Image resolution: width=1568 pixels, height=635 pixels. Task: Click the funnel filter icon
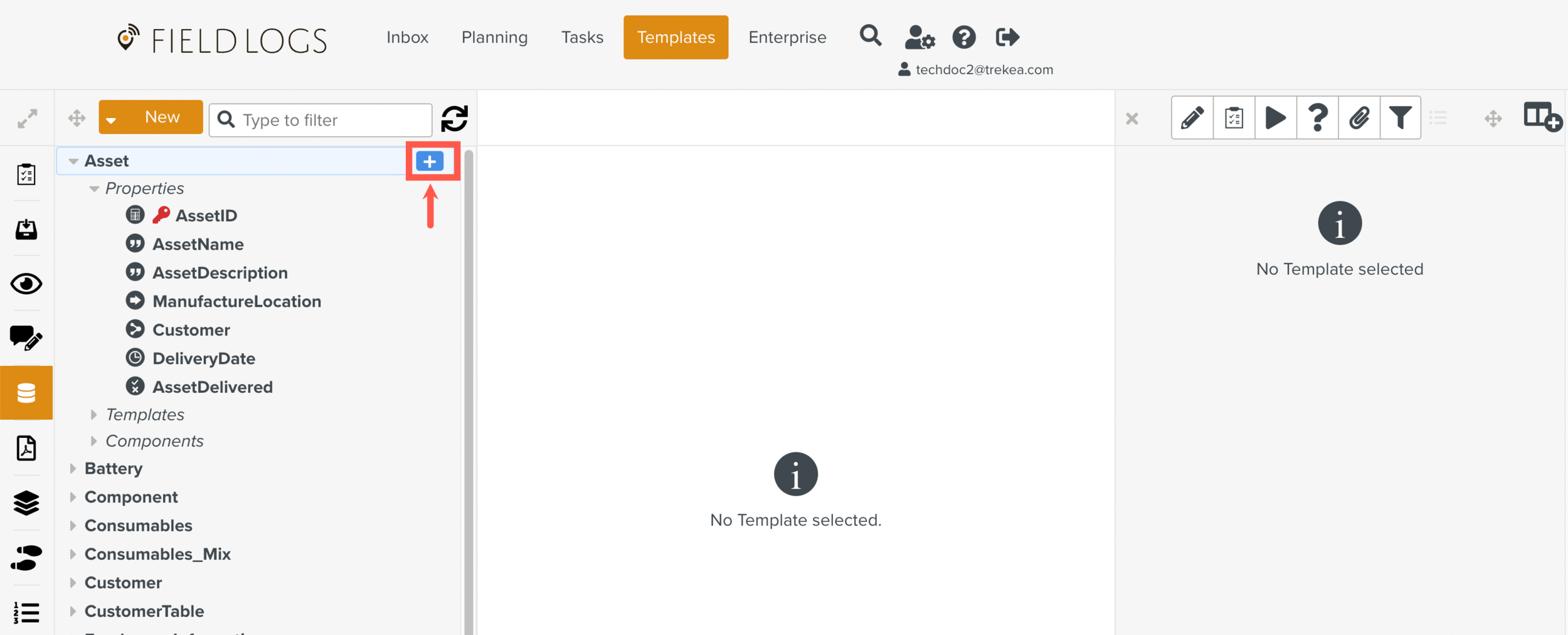point(1400,118)
